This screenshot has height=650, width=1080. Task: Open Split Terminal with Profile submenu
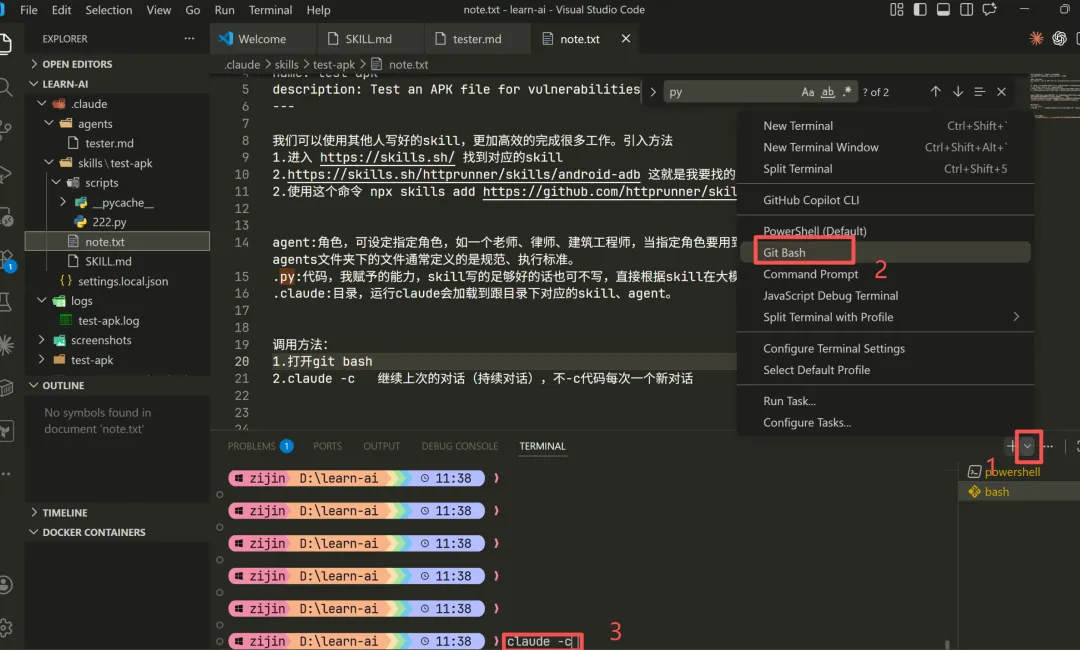pos(885,317)
